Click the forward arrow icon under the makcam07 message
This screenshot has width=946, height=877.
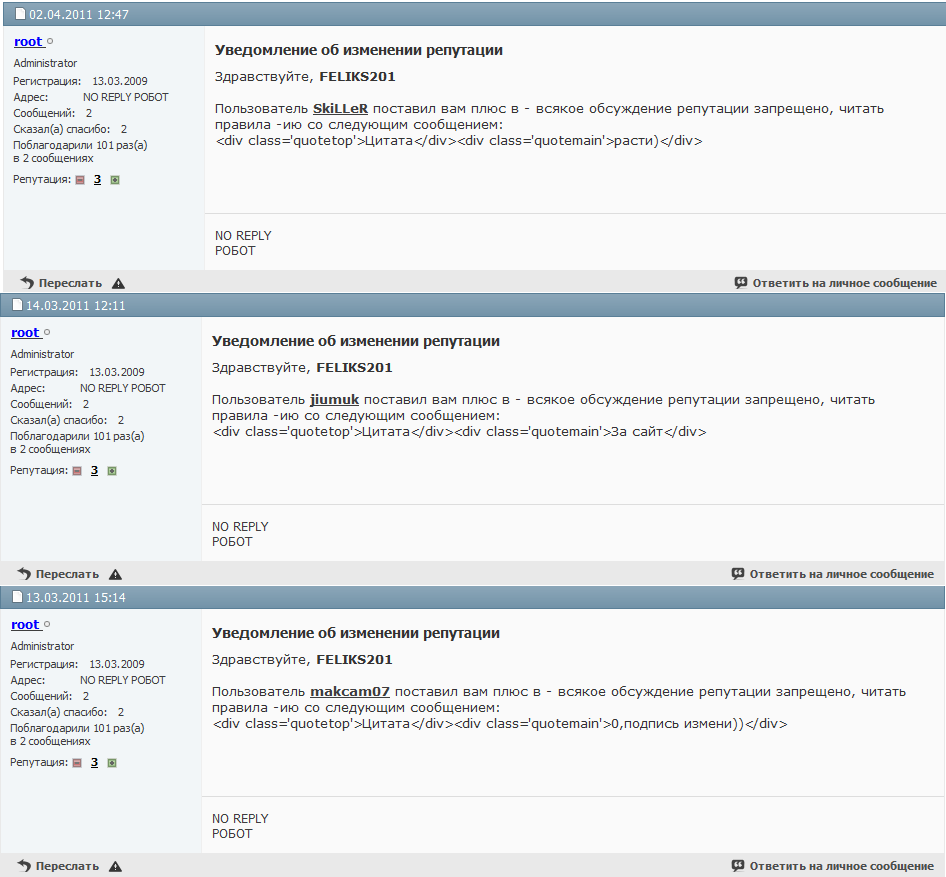(x=24, y=866)
